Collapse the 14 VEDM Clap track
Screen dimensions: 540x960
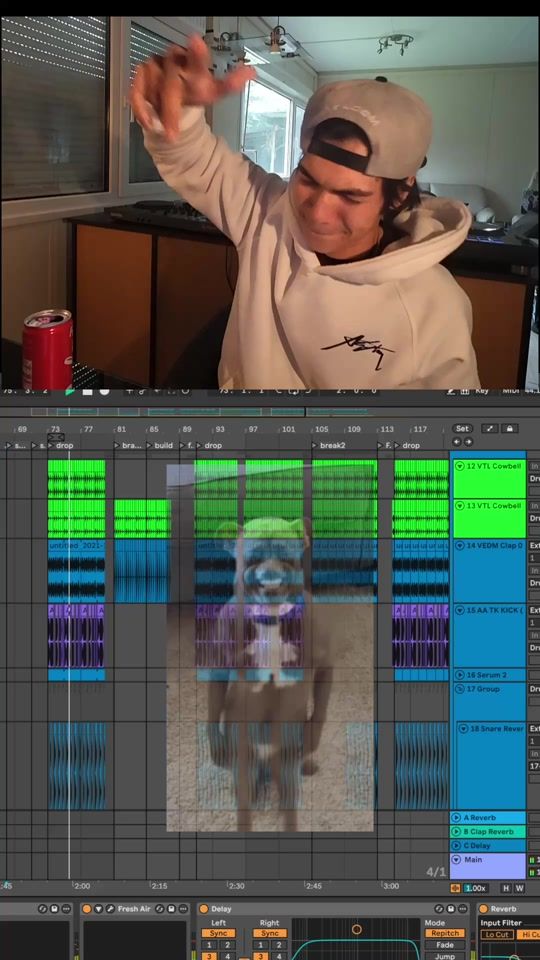[x=460, y=545]
